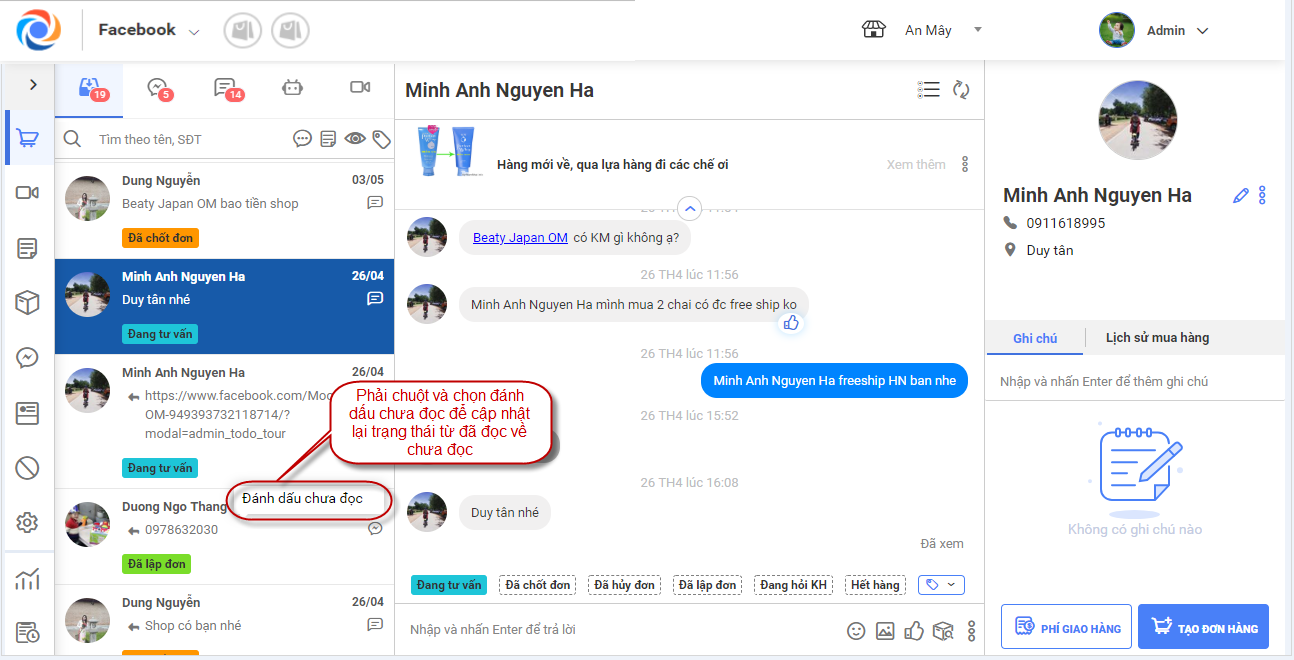Open the three-dot menu in the reply bar
This screenshot has width=1294, height=660.
tap(971, 631)
